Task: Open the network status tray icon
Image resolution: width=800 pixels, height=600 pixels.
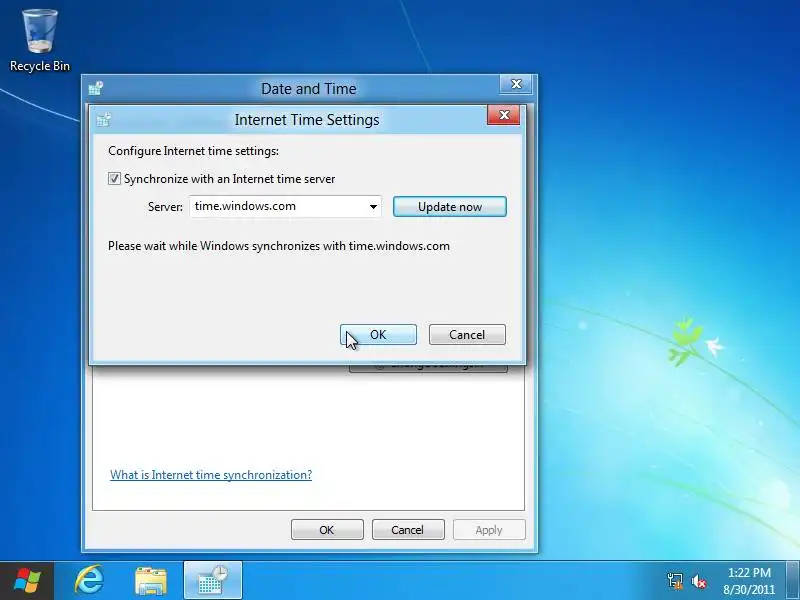Action: coord(675,581)
